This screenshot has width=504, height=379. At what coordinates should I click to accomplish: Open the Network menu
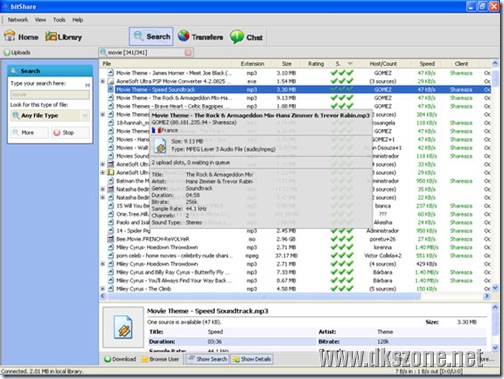click(18, 20)
